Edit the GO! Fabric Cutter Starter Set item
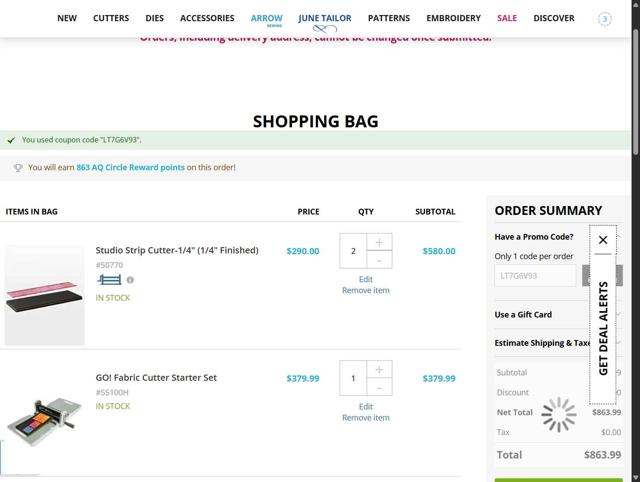This screenshot has height=482, width=640. tap(366, 406)
